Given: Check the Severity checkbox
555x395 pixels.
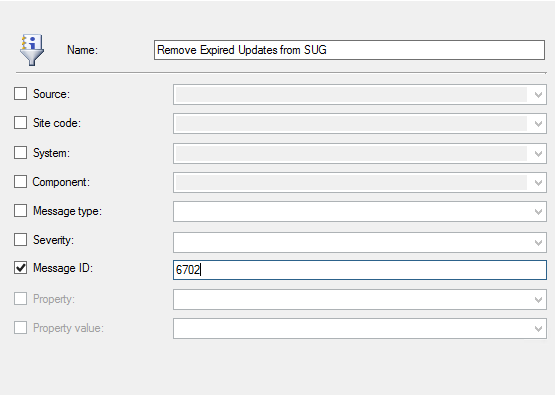Looking at the screenshot, I should 21,240.
